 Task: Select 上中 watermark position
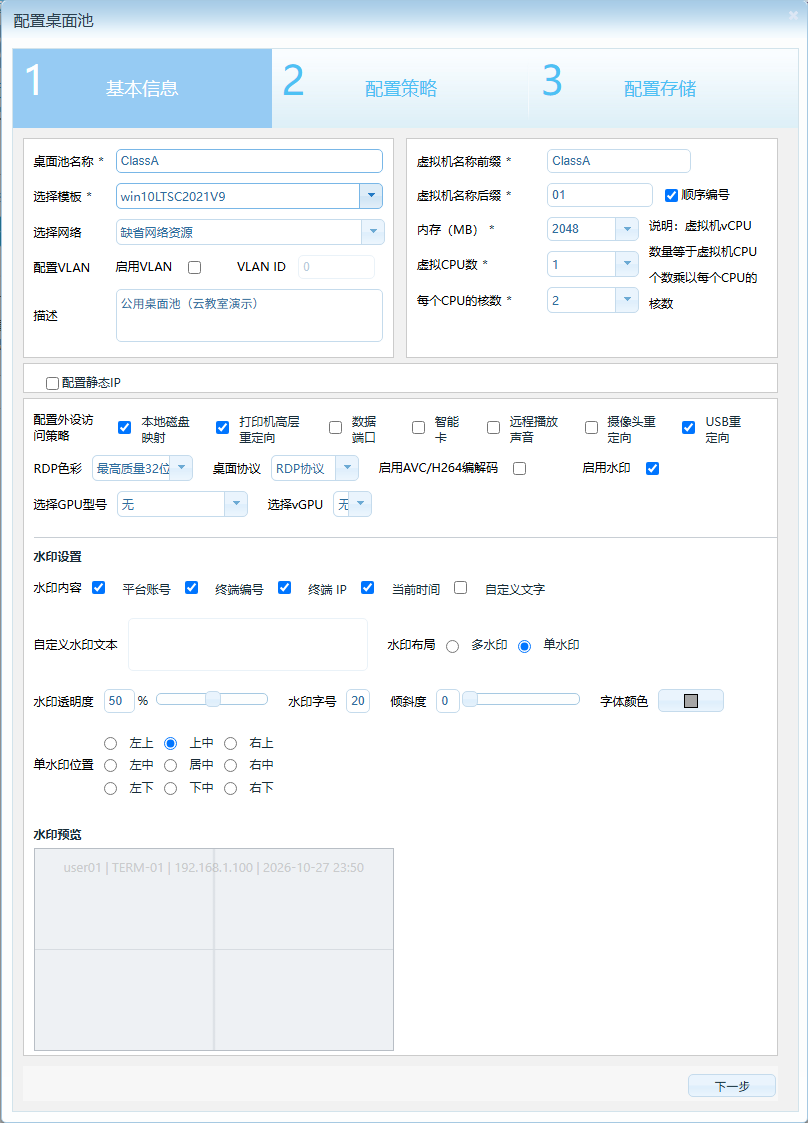(x=170, y=743)
